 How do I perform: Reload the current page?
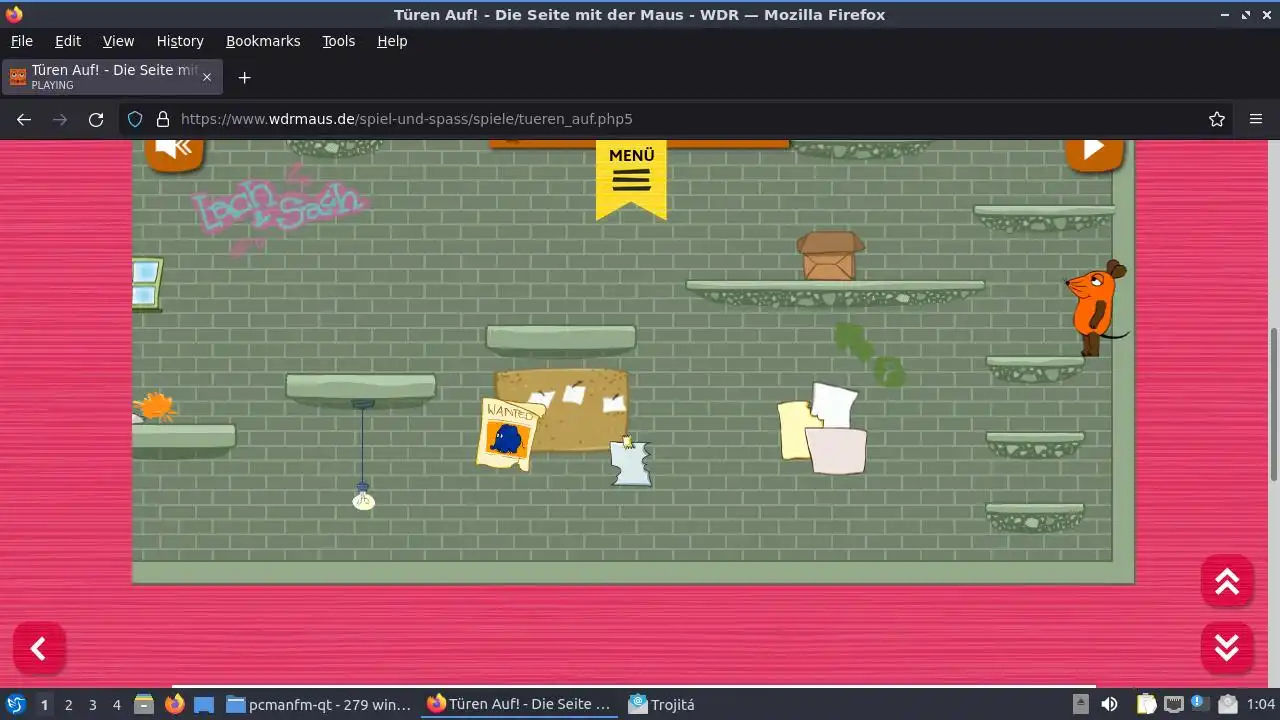point(96,119)
